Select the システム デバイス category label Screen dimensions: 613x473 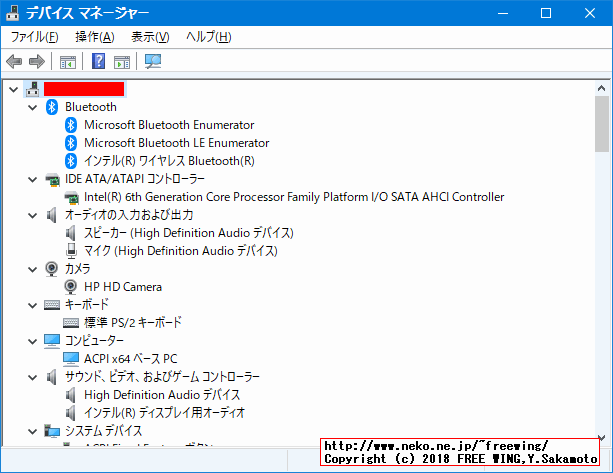[103, 431]
